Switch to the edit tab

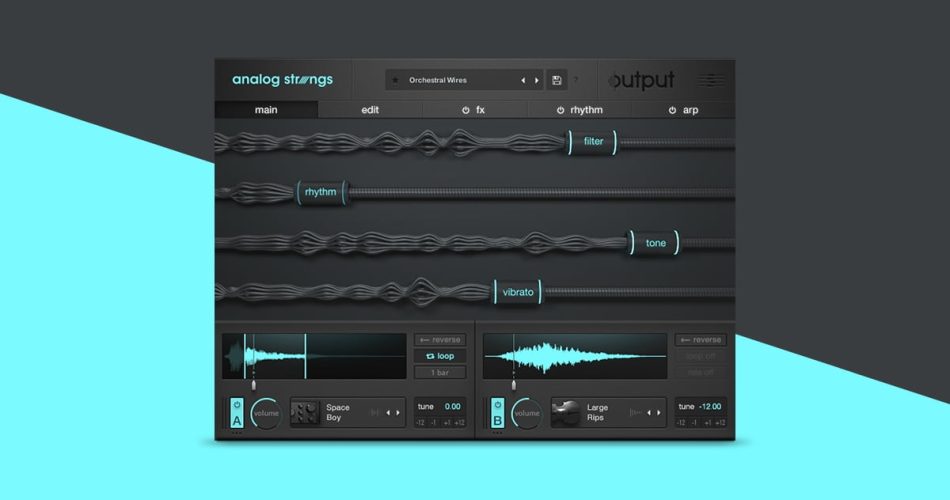click(370, 110)
